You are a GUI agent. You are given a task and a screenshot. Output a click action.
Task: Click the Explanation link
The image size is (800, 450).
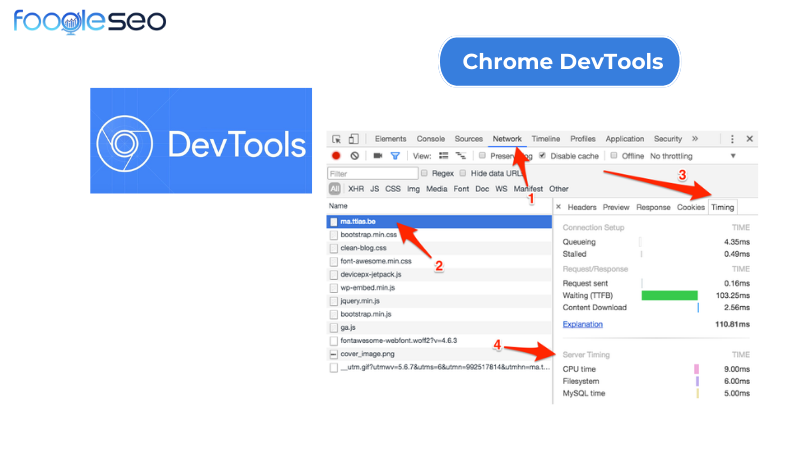coord(582,324)
